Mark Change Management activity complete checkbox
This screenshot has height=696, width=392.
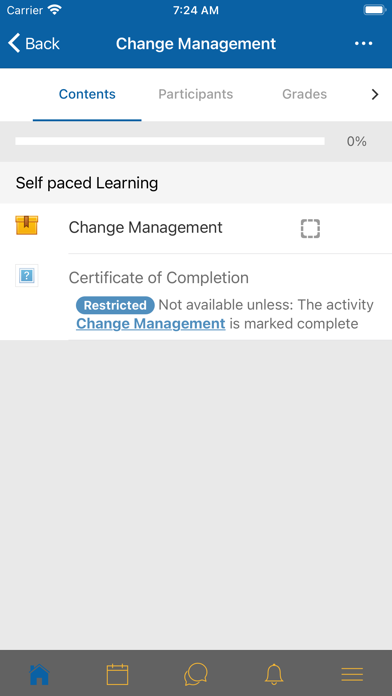click(x=310, y=229)
